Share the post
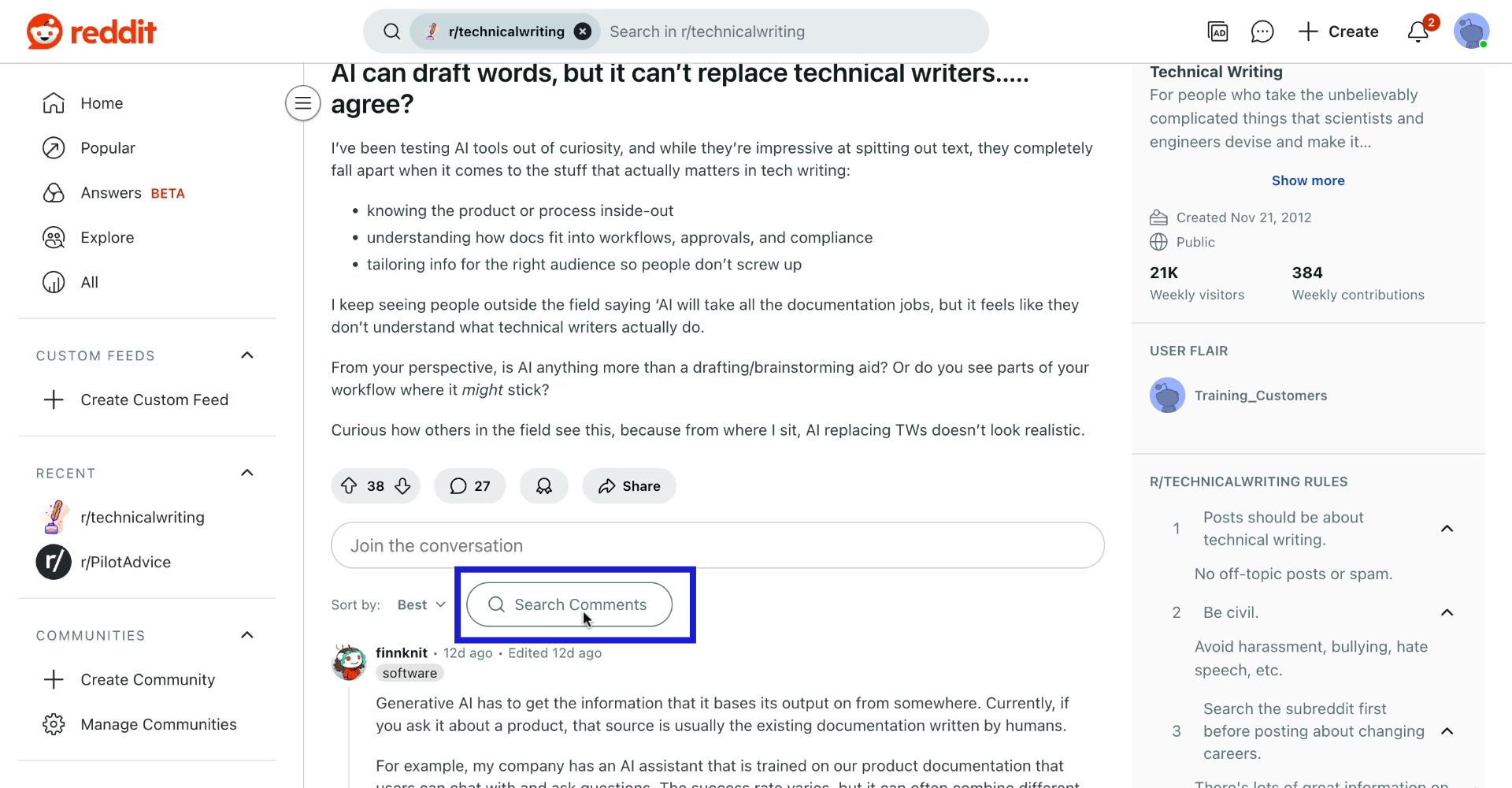 tap(628, 486)
